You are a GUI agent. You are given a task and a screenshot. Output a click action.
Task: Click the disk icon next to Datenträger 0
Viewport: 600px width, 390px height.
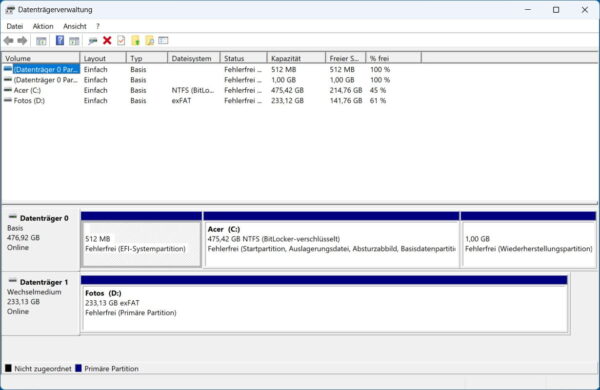coord(13,217)
